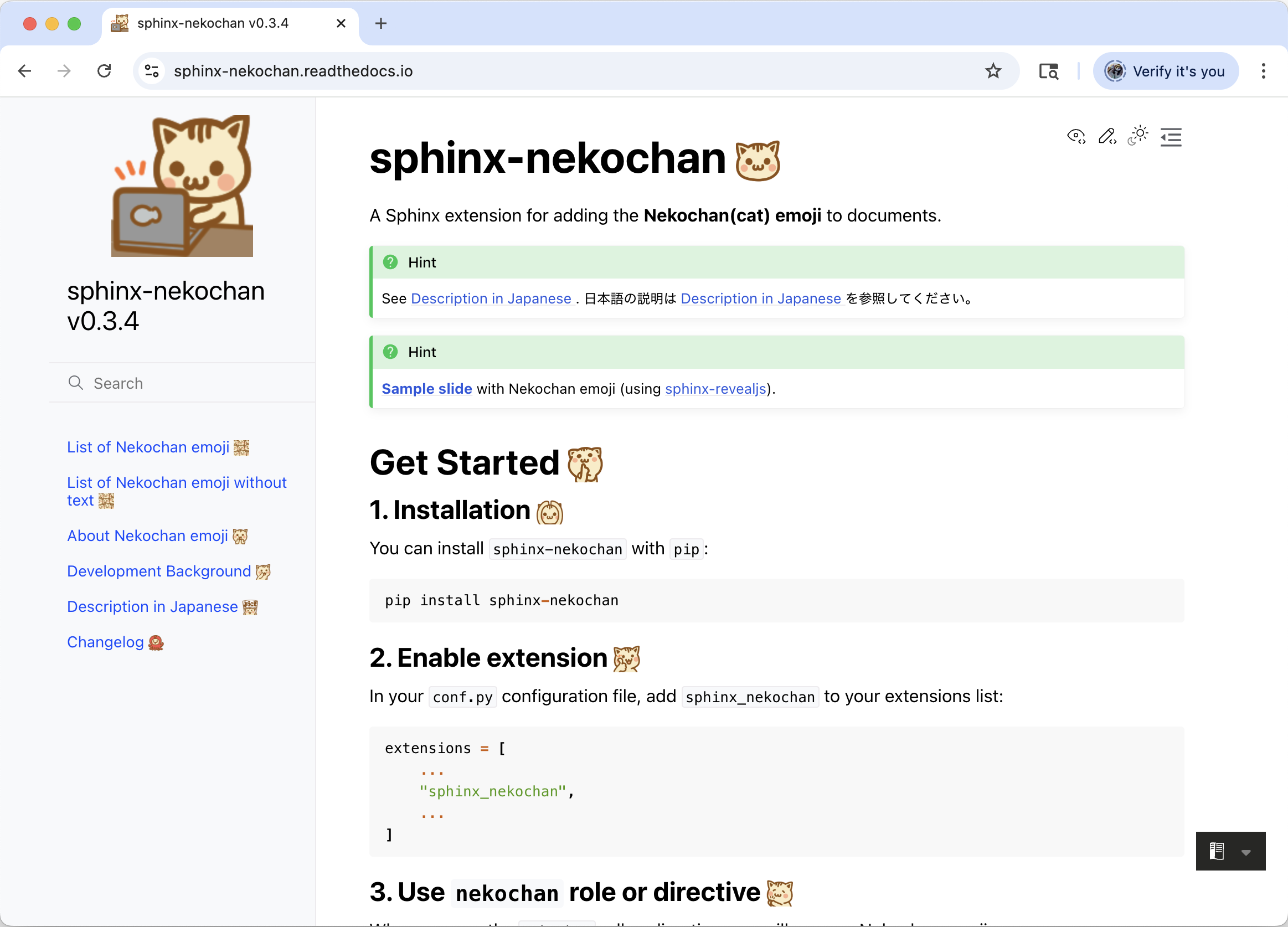Open site information icon in address bar
Image resolution: width=1288 pixels, height=927 pixels.
[x=152, y=71]
